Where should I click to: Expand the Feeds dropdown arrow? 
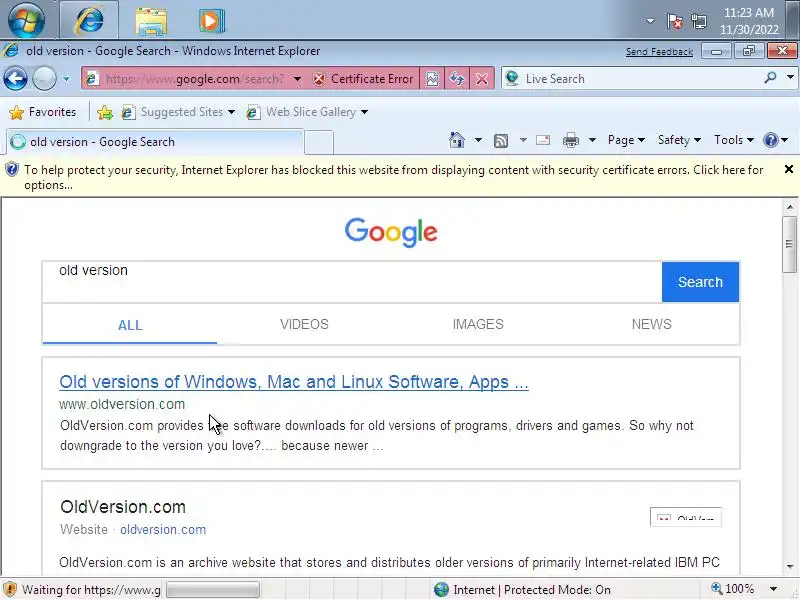click(523, 140)
